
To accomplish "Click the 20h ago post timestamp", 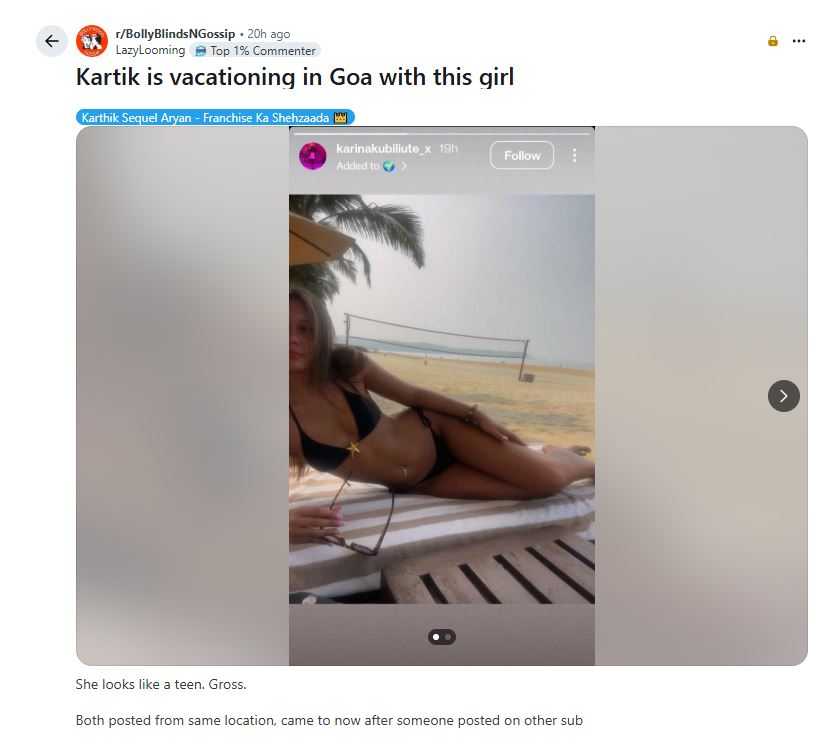I will point(269,34).
